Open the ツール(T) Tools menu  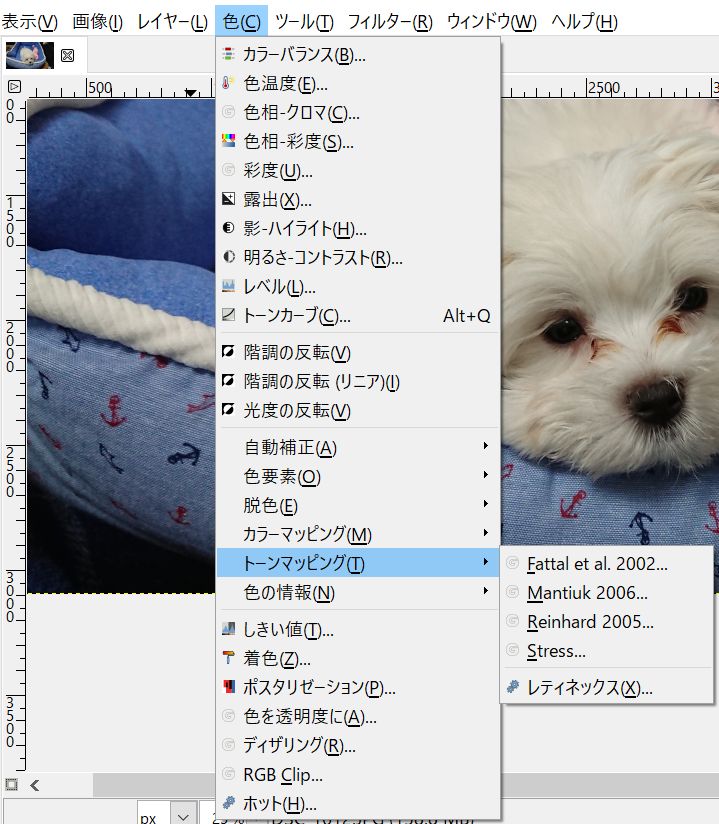(x=304, y=22)
